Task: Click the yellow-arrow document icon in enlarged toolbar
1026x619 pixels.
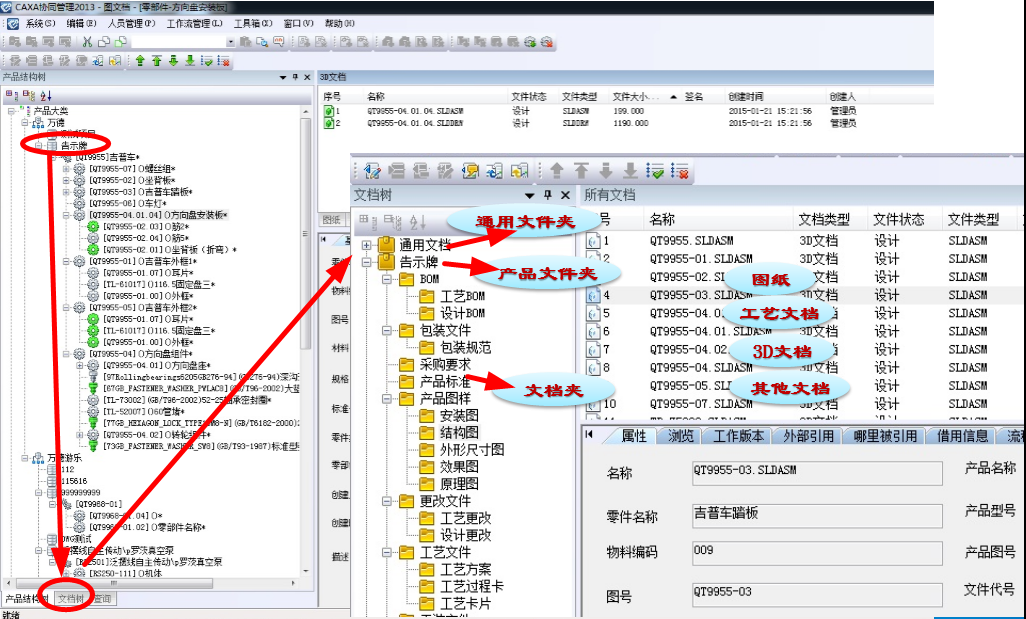Action: click(x=520, y=171)
